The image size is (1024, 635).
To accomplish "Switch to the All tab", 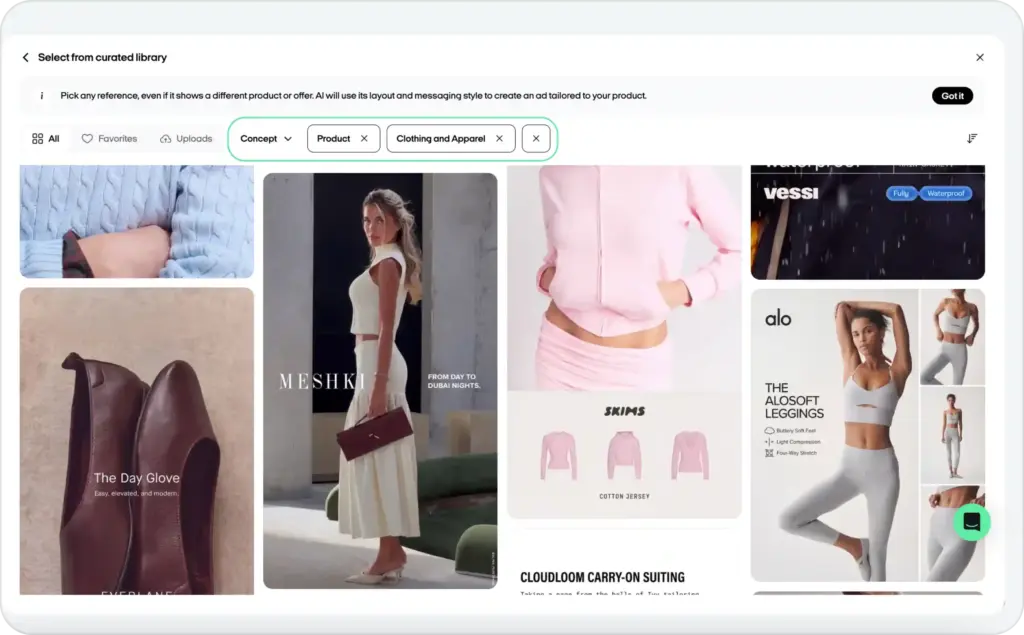I will [x=46, y=138].
